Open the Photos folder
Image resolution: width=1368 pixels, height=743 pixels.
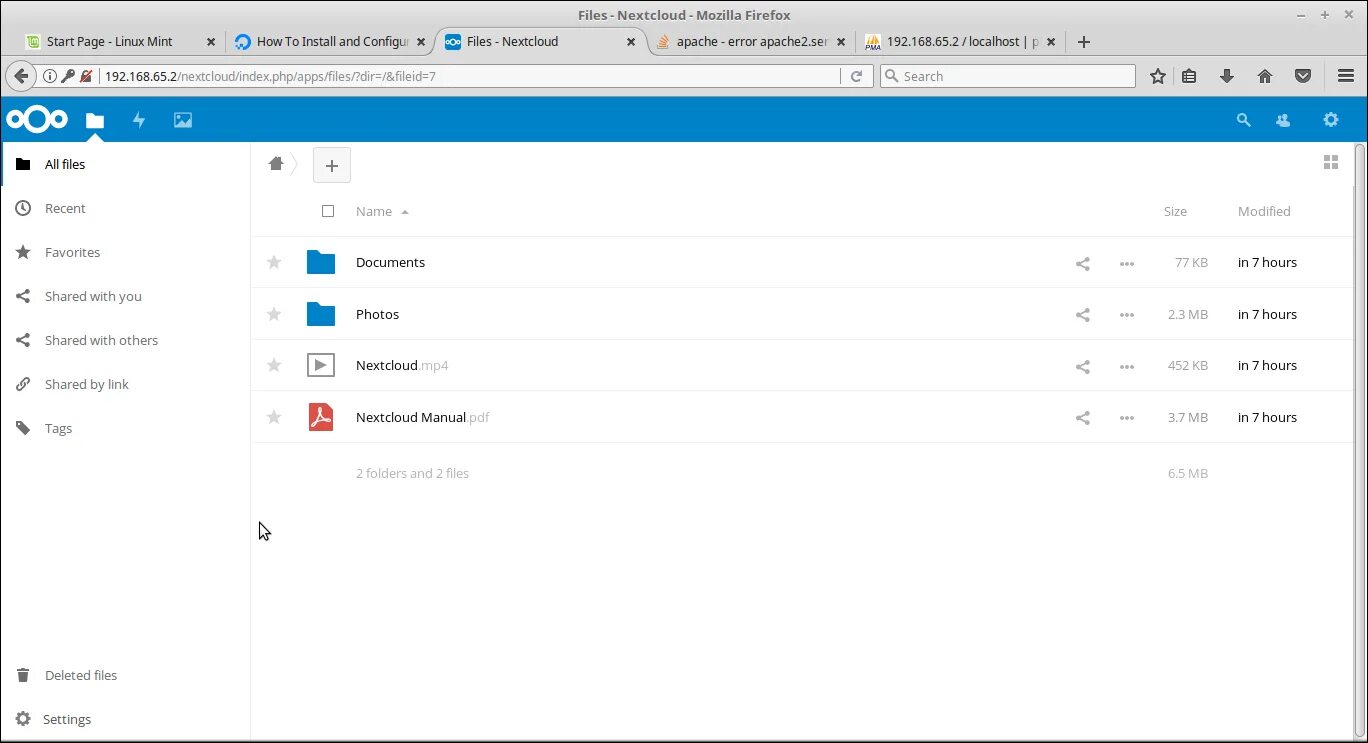377,314
